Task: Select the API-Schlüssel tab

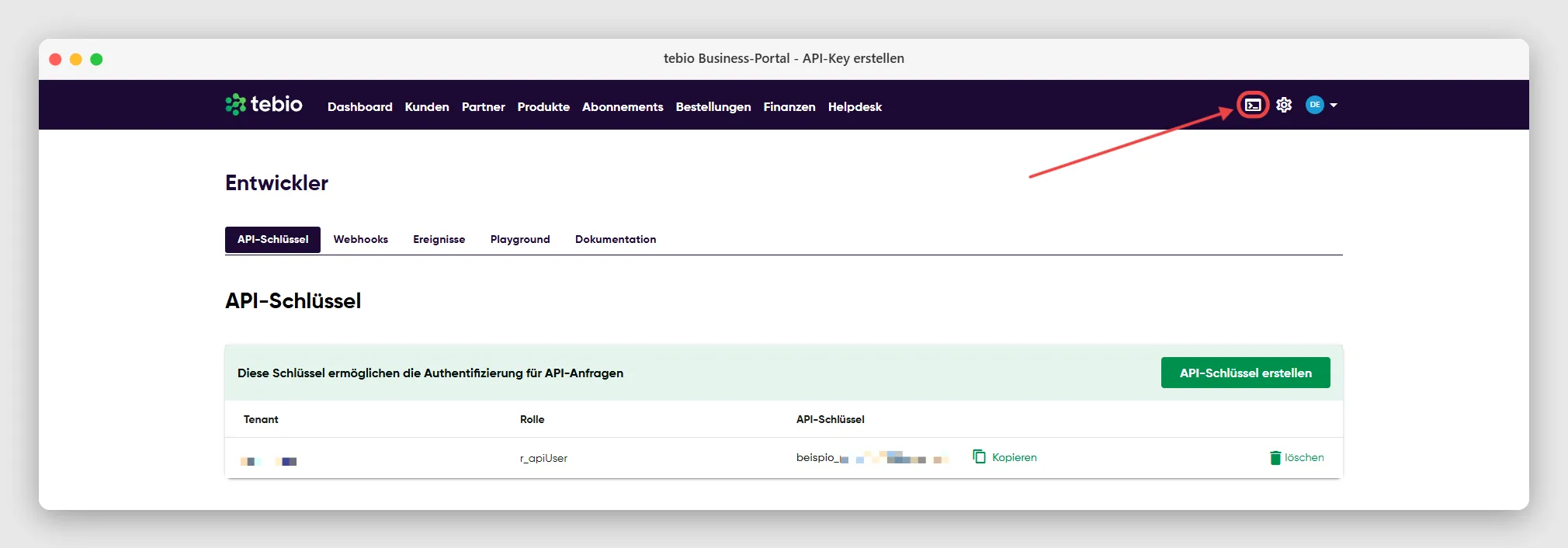Action: click(x=272, y=240)
